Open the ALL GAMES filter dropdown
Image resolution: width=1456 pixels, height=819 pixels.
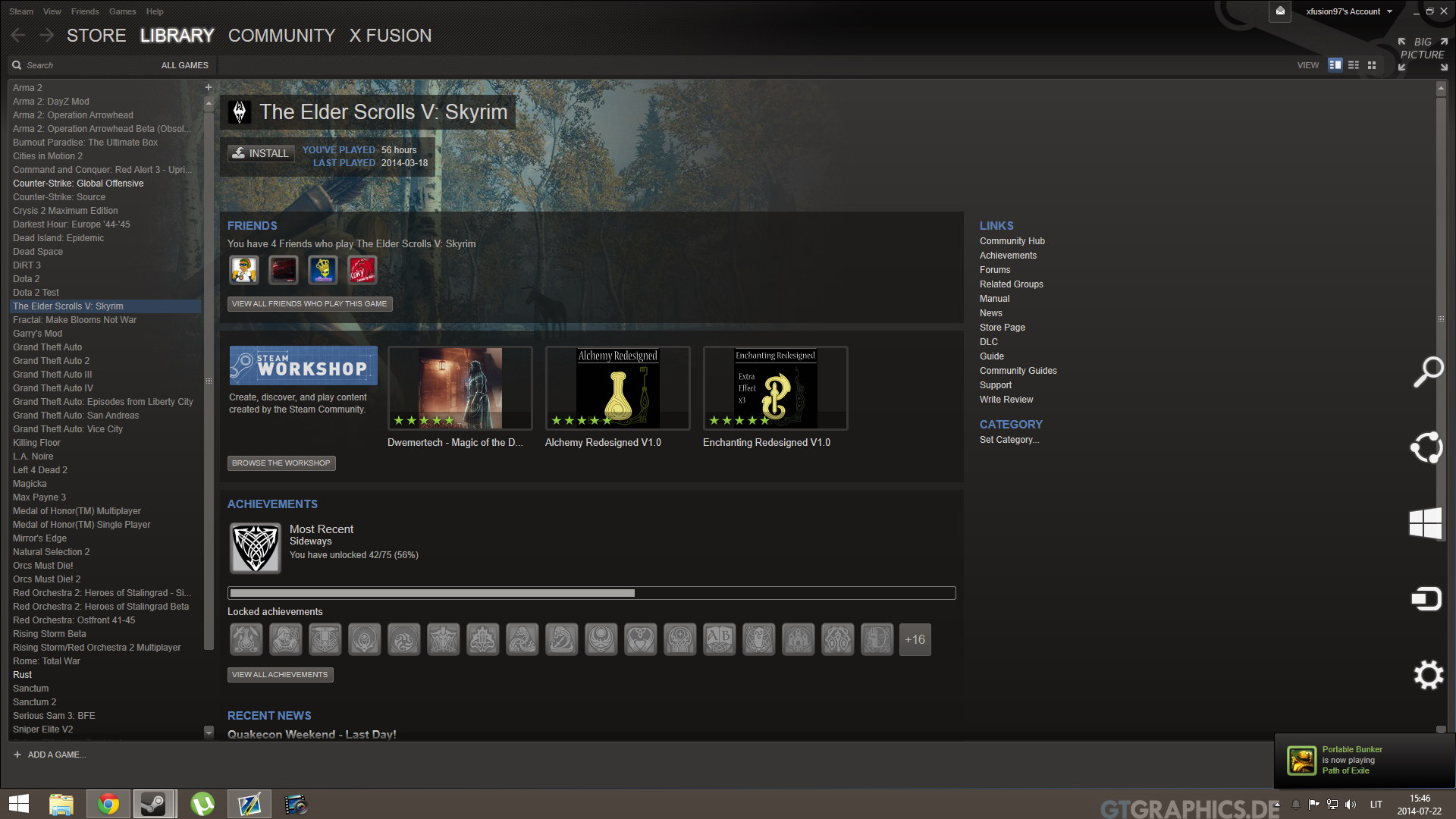coord(184,65)
